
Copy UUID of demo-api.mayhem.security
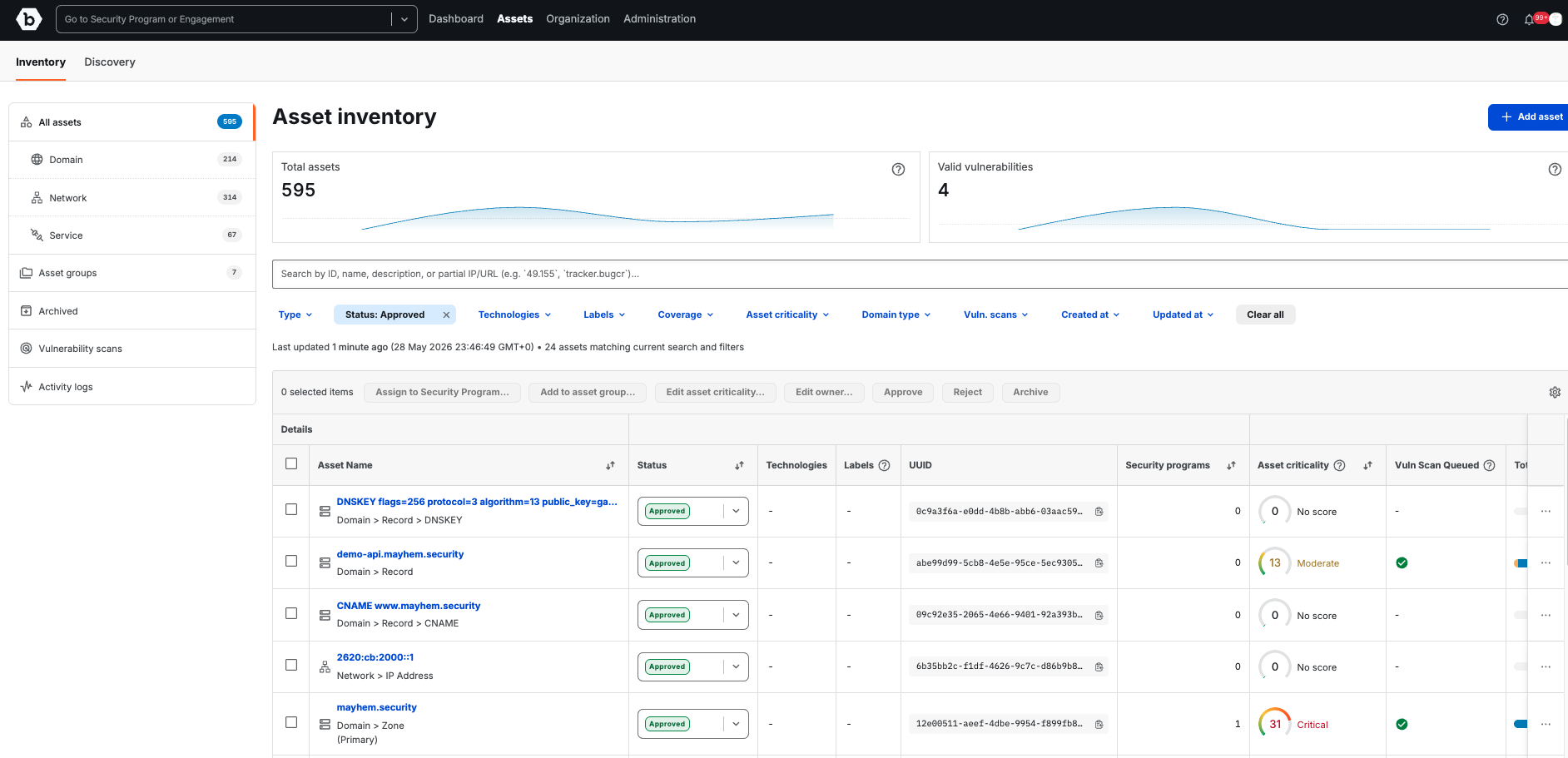1099,563
